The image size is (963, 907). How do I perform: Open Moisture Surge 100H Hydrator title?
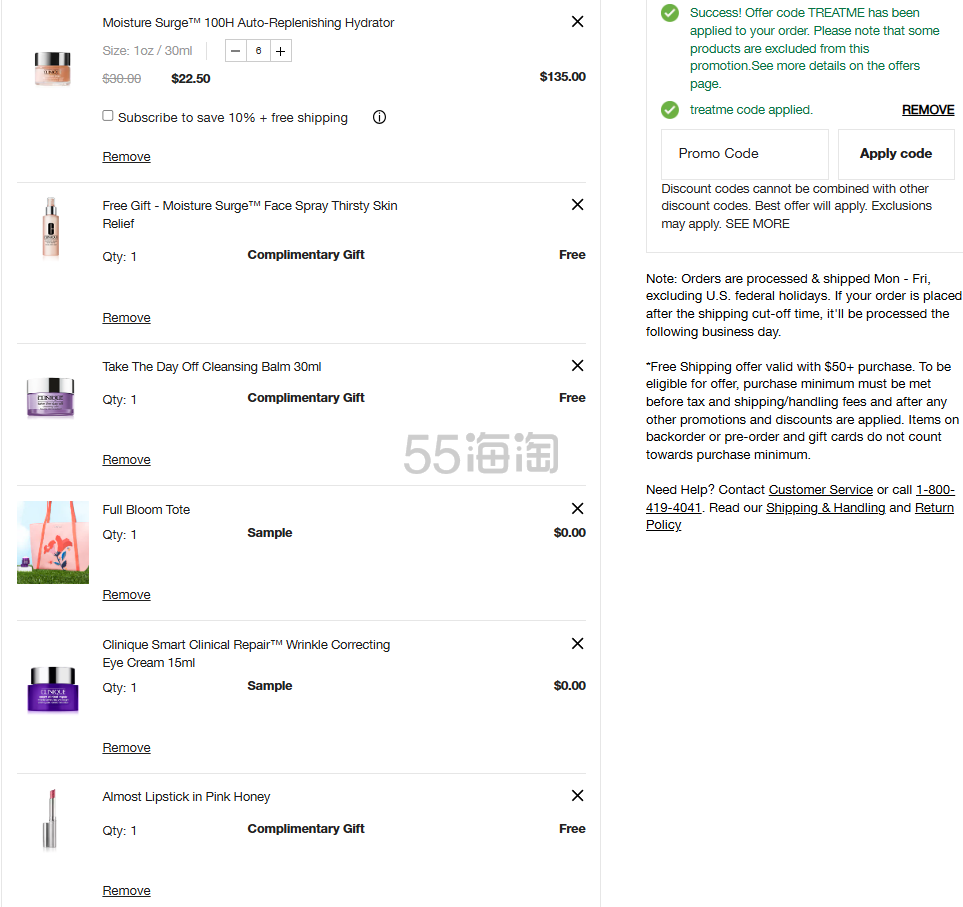(248, 23)
